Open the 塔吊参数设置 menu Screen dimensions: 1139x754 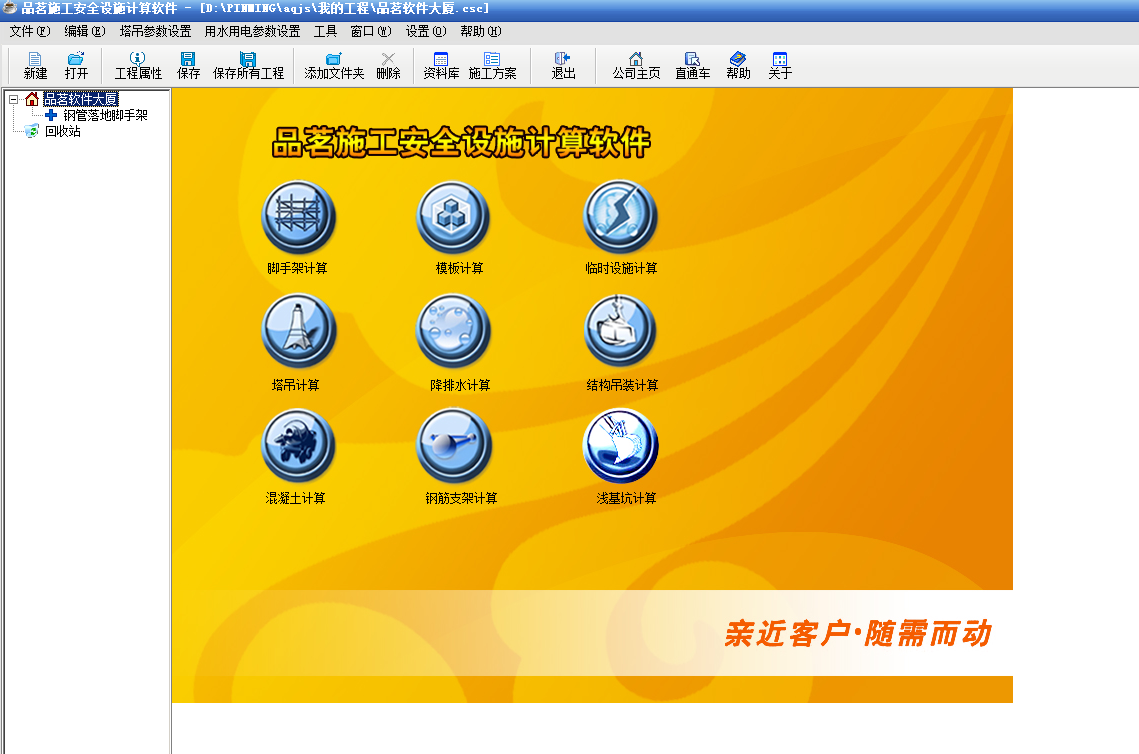coord(155,31)
